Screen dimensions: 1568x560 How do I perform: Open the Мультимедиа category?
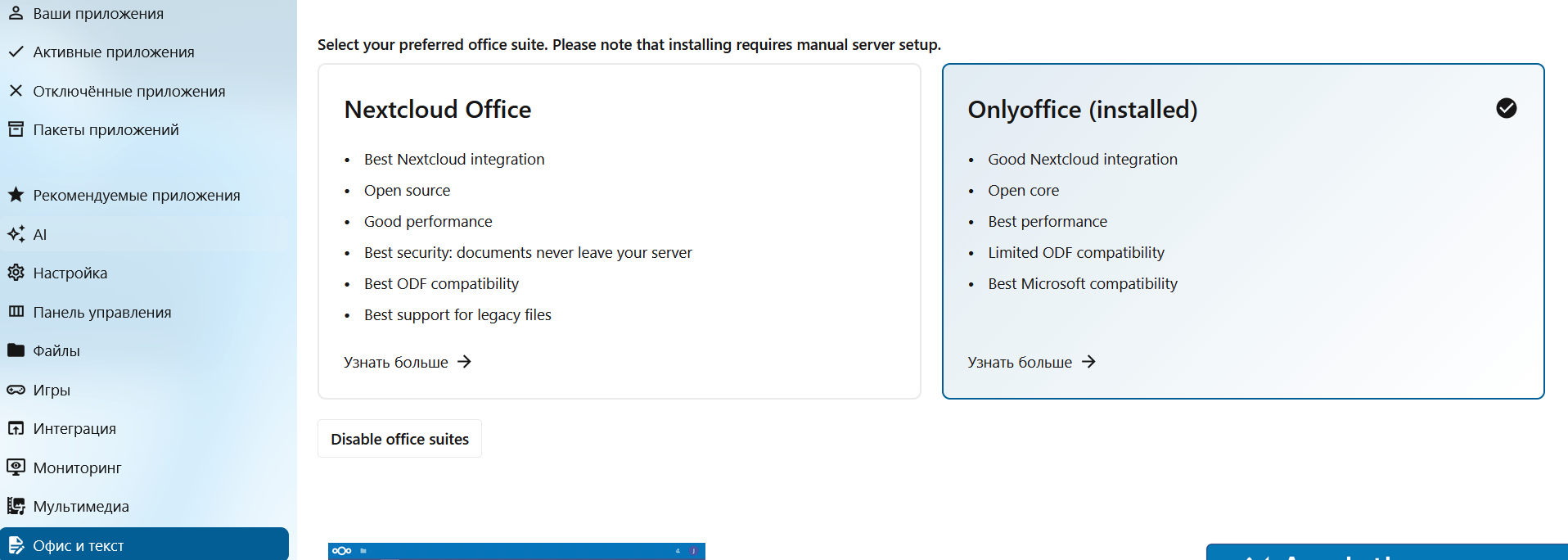click(81, 506)
